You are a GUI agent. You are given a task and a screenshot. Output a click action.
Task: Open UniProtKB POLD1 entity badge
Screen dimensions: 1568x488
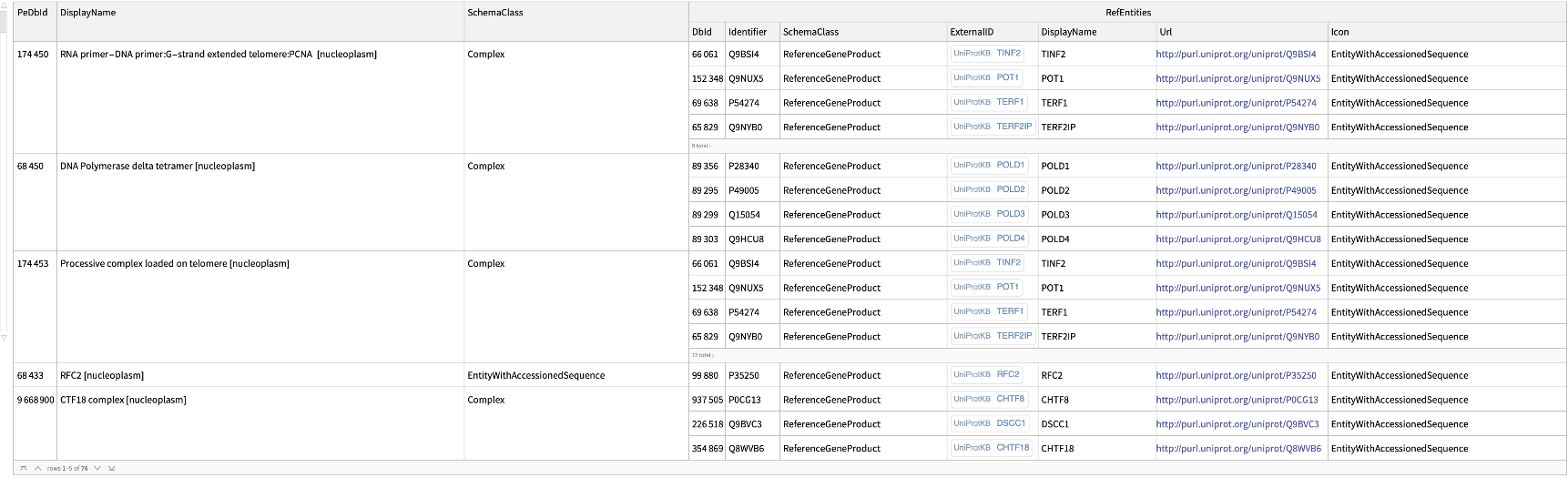click(x=989, y=166)
